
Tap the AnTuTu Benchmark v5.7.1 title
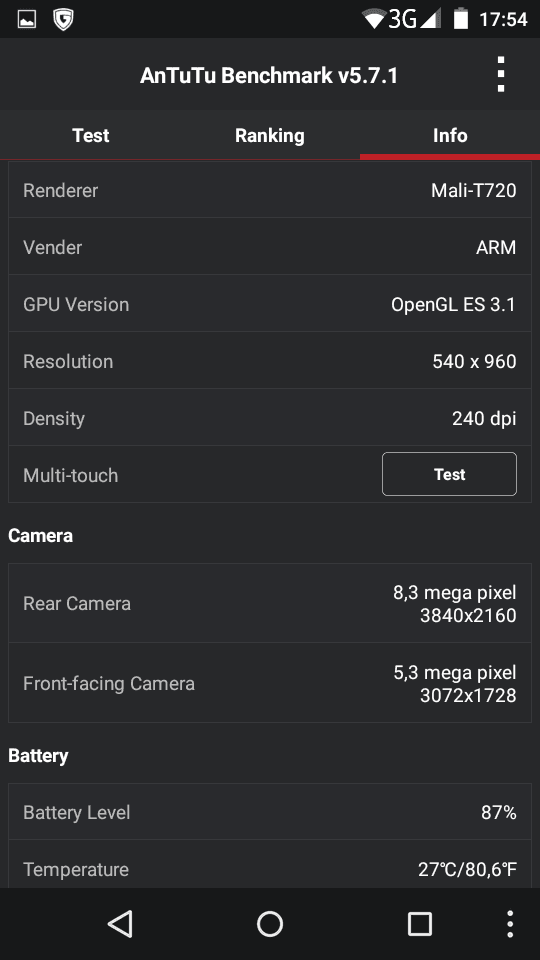point(269,76)
